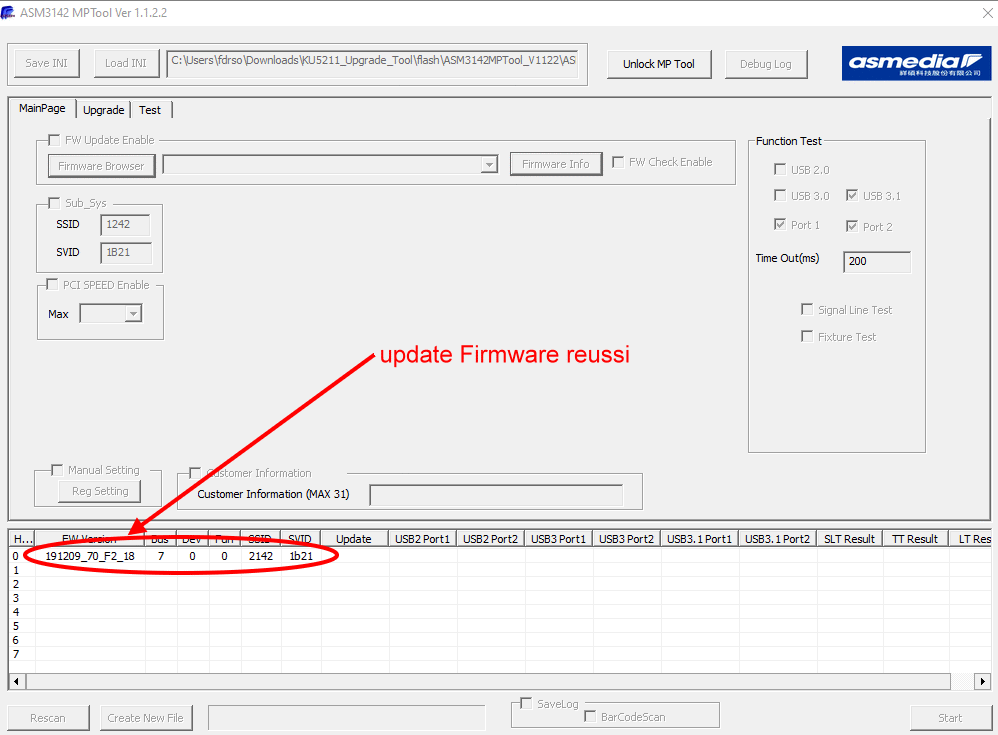Click the Firmware Browser button
This screenshot has width=998, height=735.
101,166
